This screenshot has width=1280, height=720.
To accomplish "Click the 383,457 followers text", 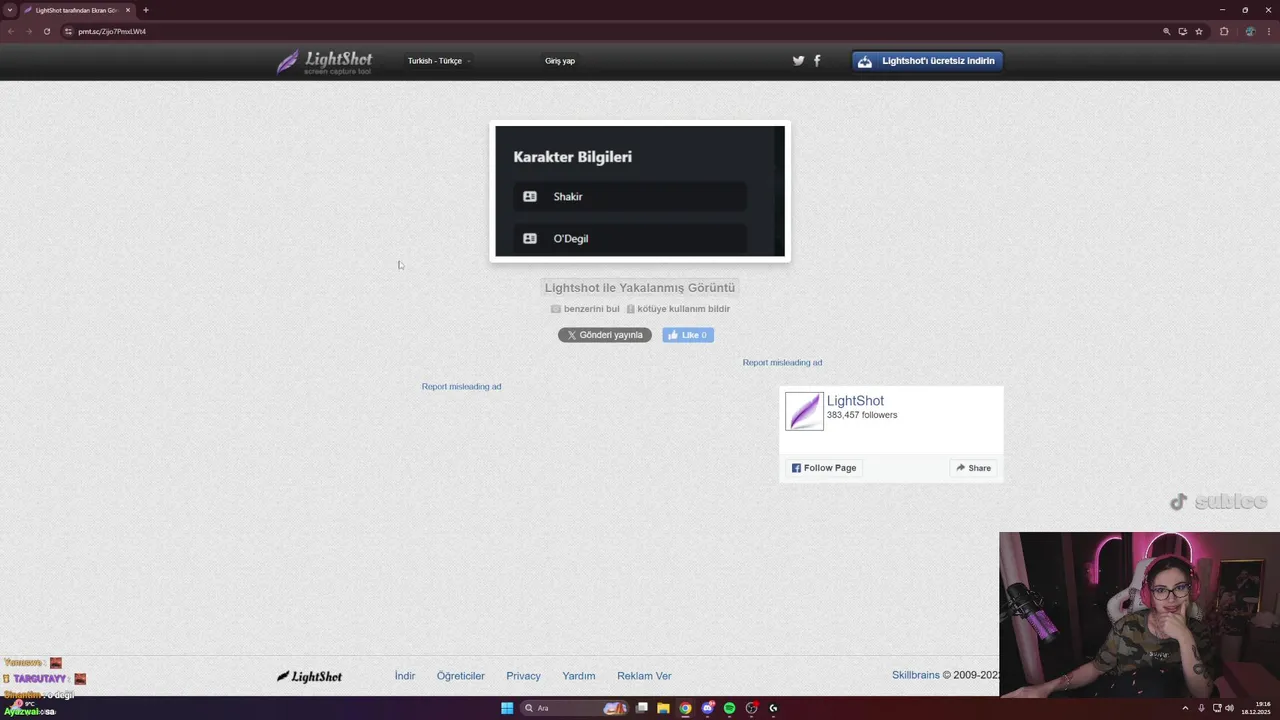I will [x=862, y=415].
